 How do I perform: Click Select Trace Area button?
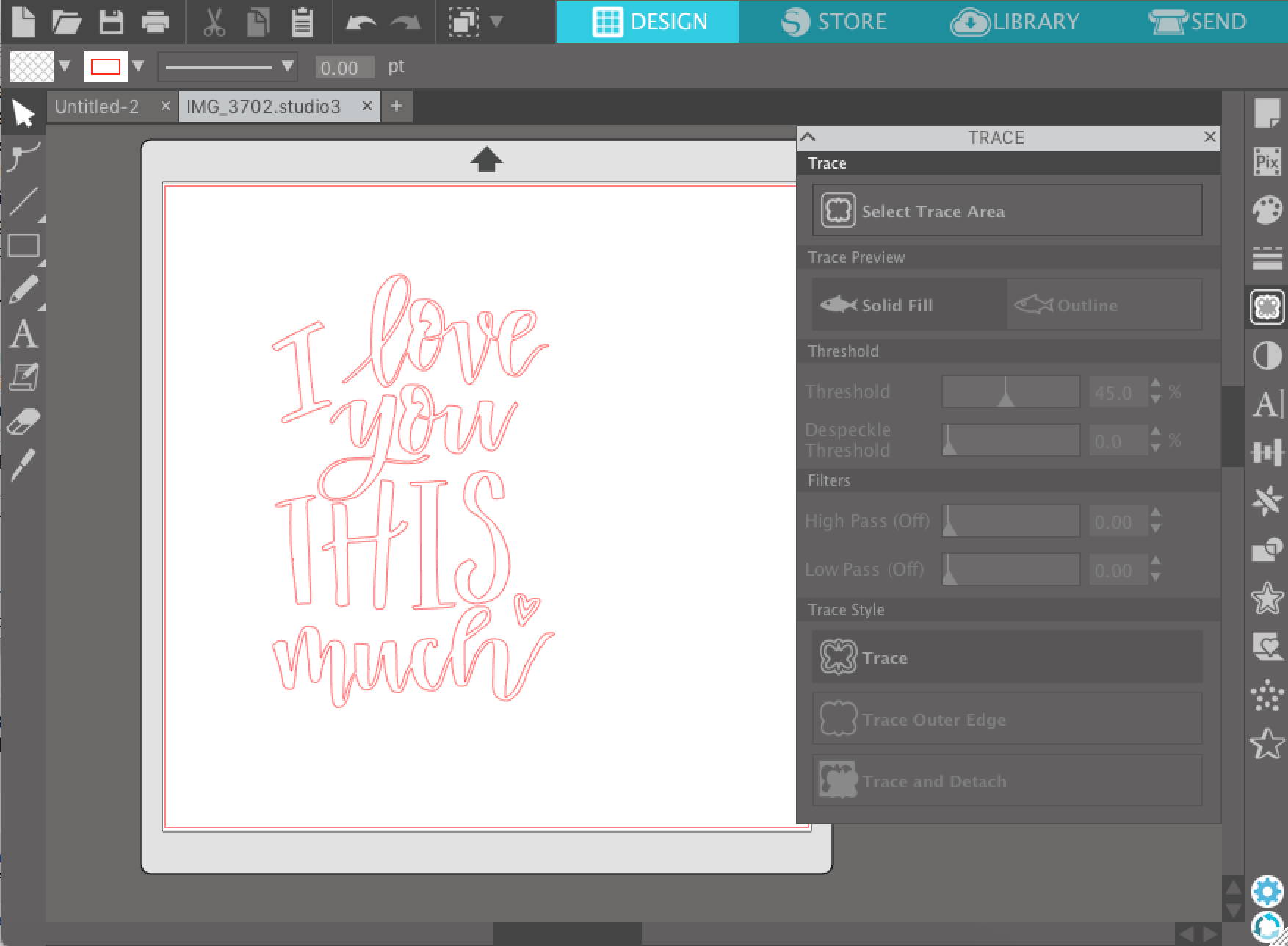coord(1007,211)
